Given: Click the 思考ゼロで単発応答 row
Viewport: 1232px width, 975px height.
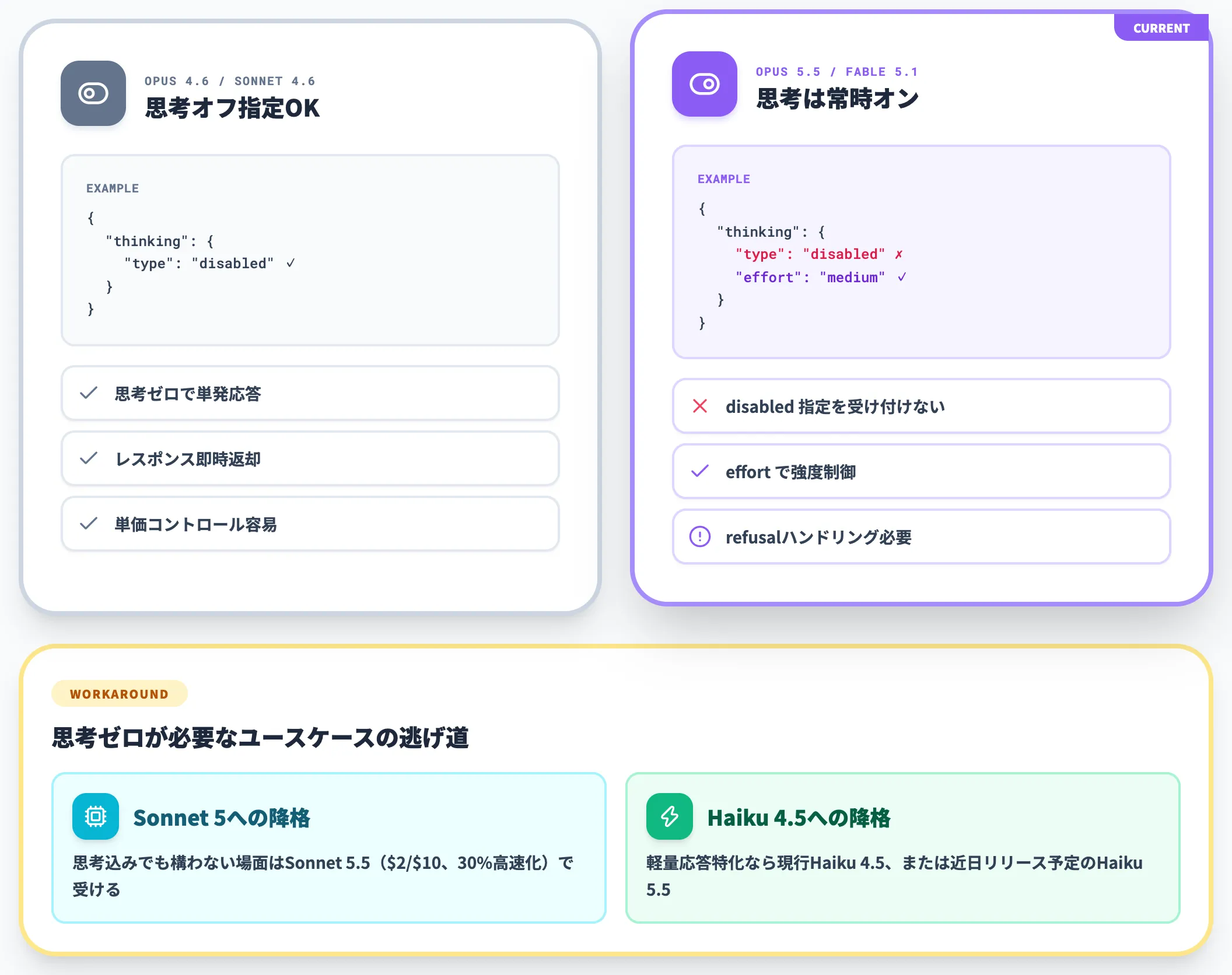Looking at the screenshot, I should pos(310,393).
